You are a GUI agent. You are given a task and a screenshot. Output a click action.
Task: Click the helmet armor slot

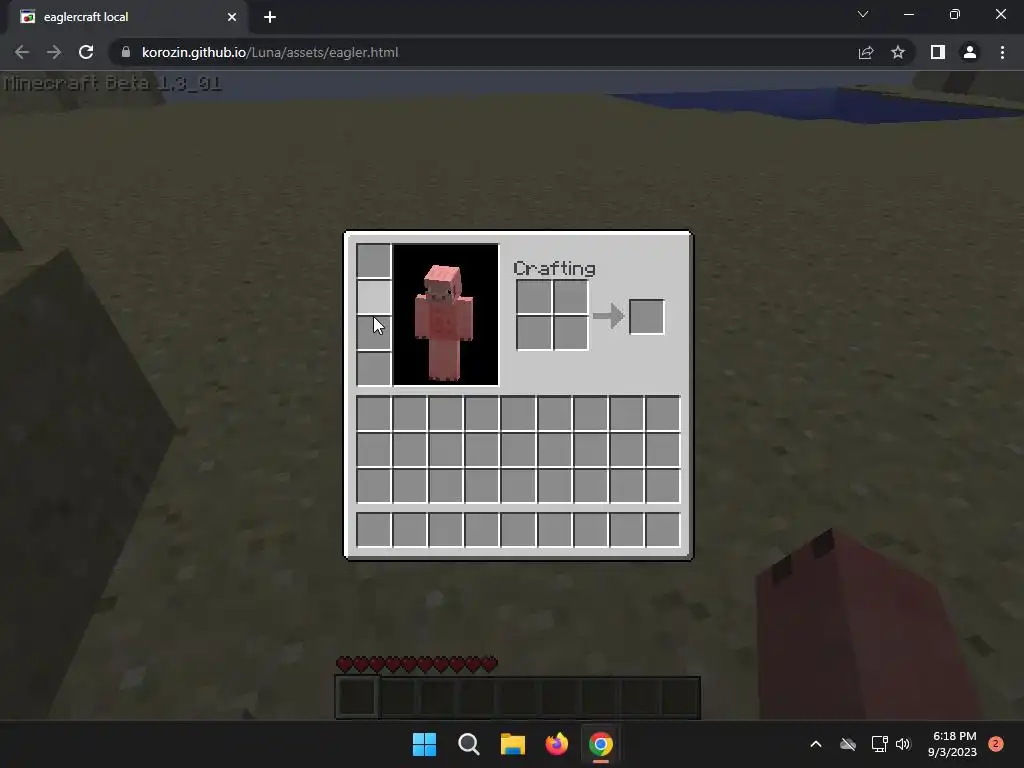[x=374, y=261]
